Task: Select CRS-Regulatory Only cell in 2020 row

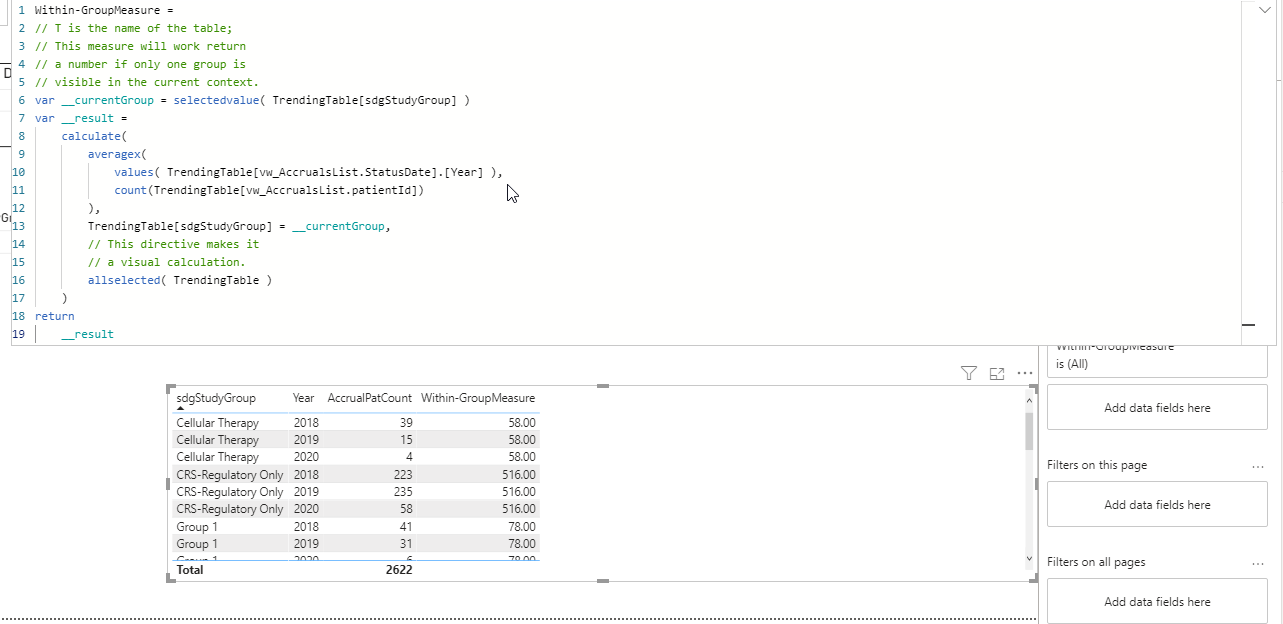Action: click(230, 509)
